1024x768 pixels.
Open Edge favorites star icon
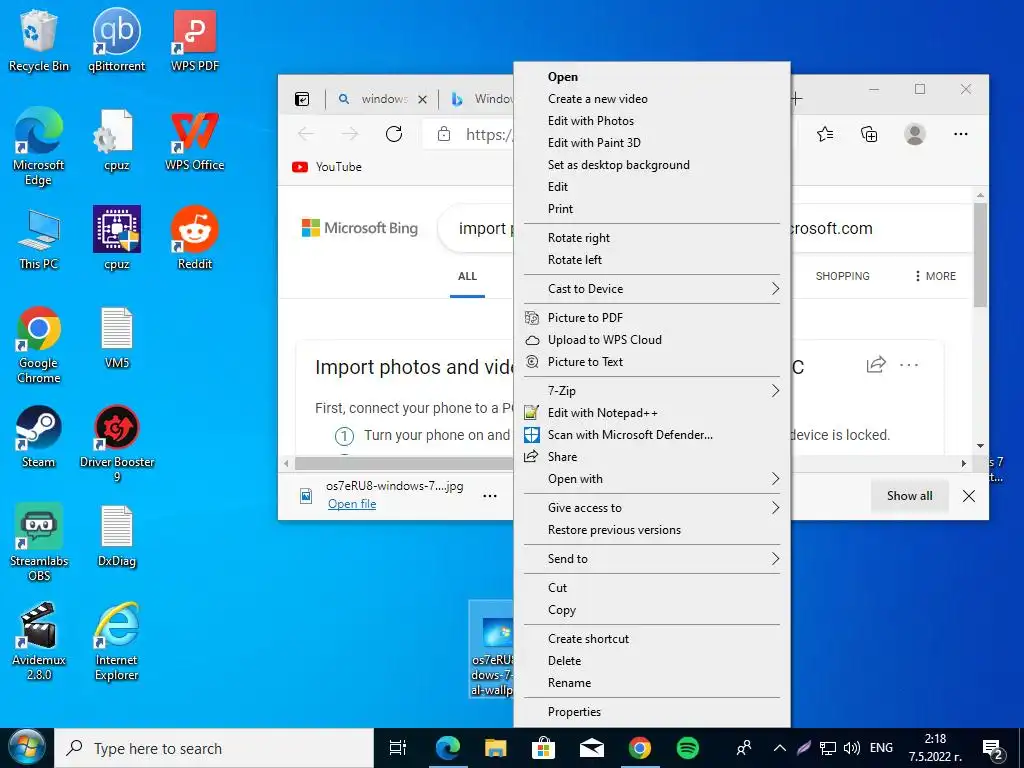tap(825, 134)
